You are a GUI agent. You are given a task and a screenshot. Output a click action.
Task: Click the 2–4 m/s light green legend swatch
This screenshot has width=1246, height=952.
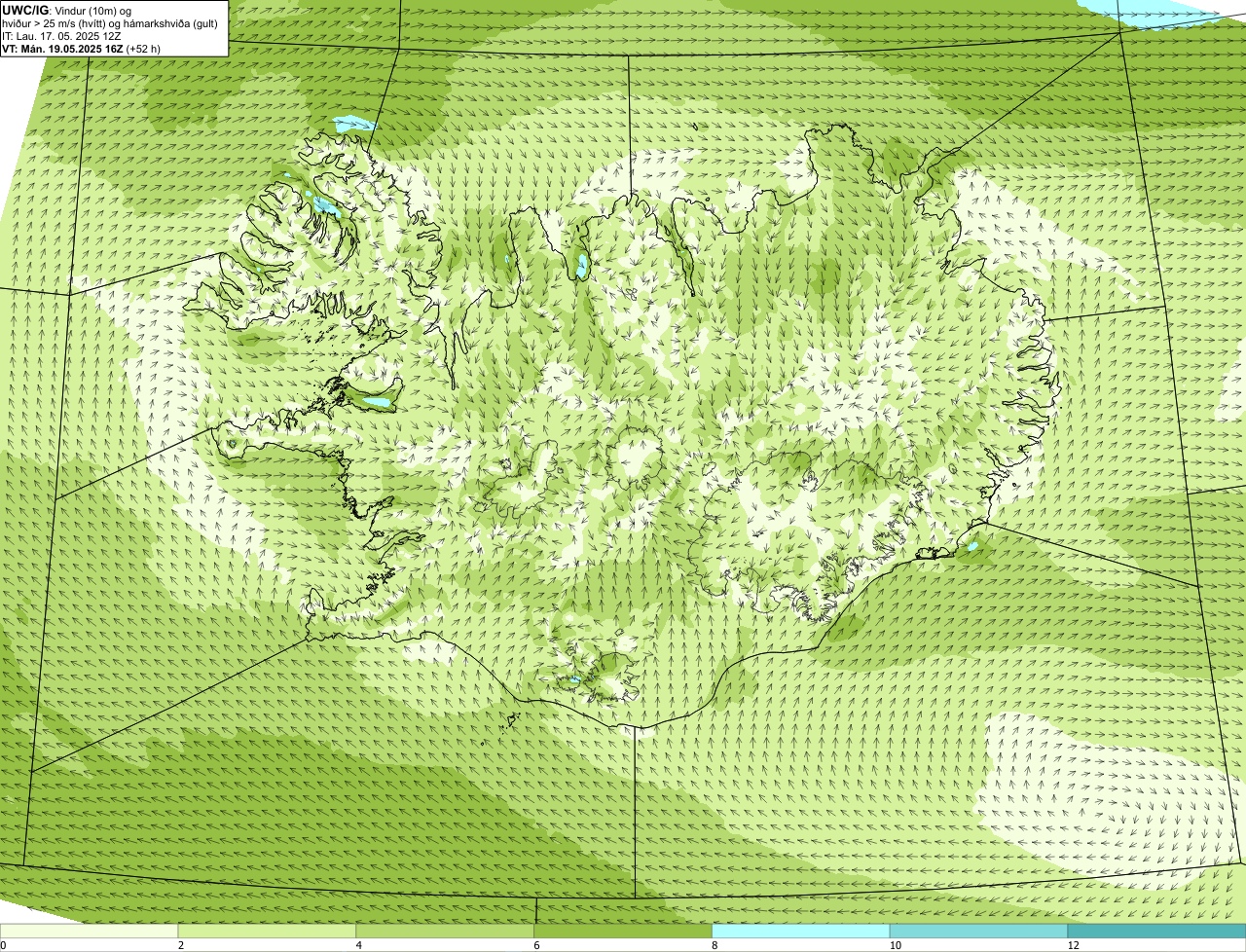click(x=268, y=931)
